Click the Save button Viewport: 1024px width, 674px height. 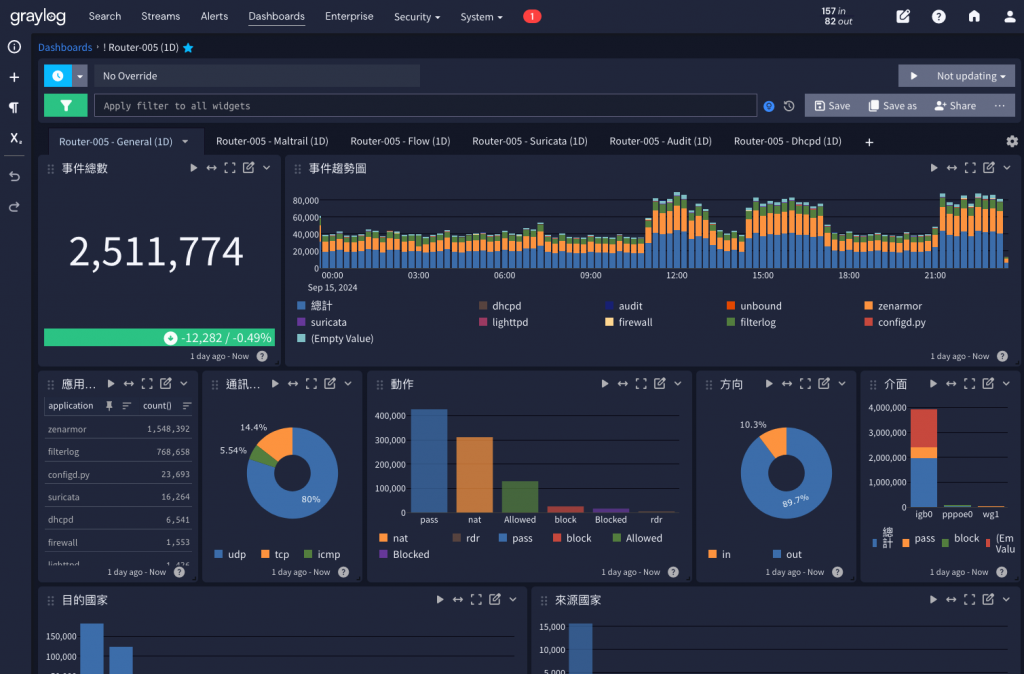coord(832,105)
